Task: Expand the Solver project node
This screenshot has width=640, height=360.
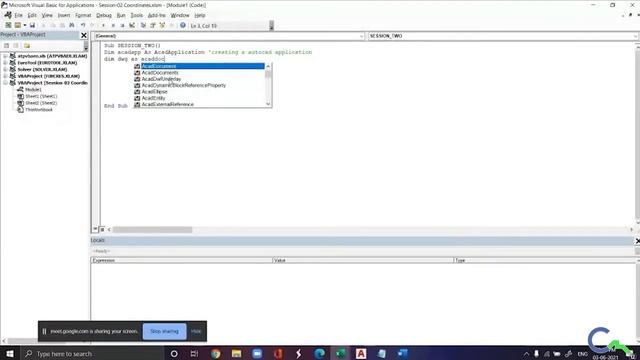Action: click(5, 69)
